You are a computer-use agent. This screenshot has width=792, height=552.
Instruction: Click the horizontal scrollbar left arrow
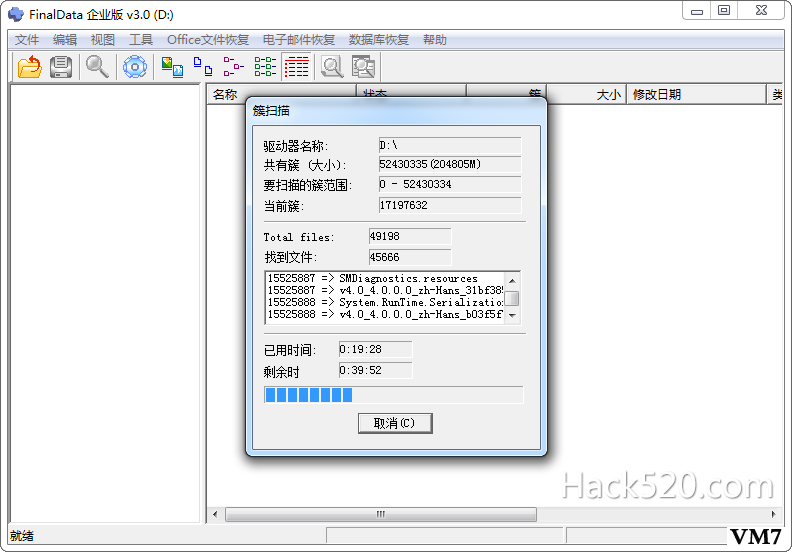click(x=215, y=515)
